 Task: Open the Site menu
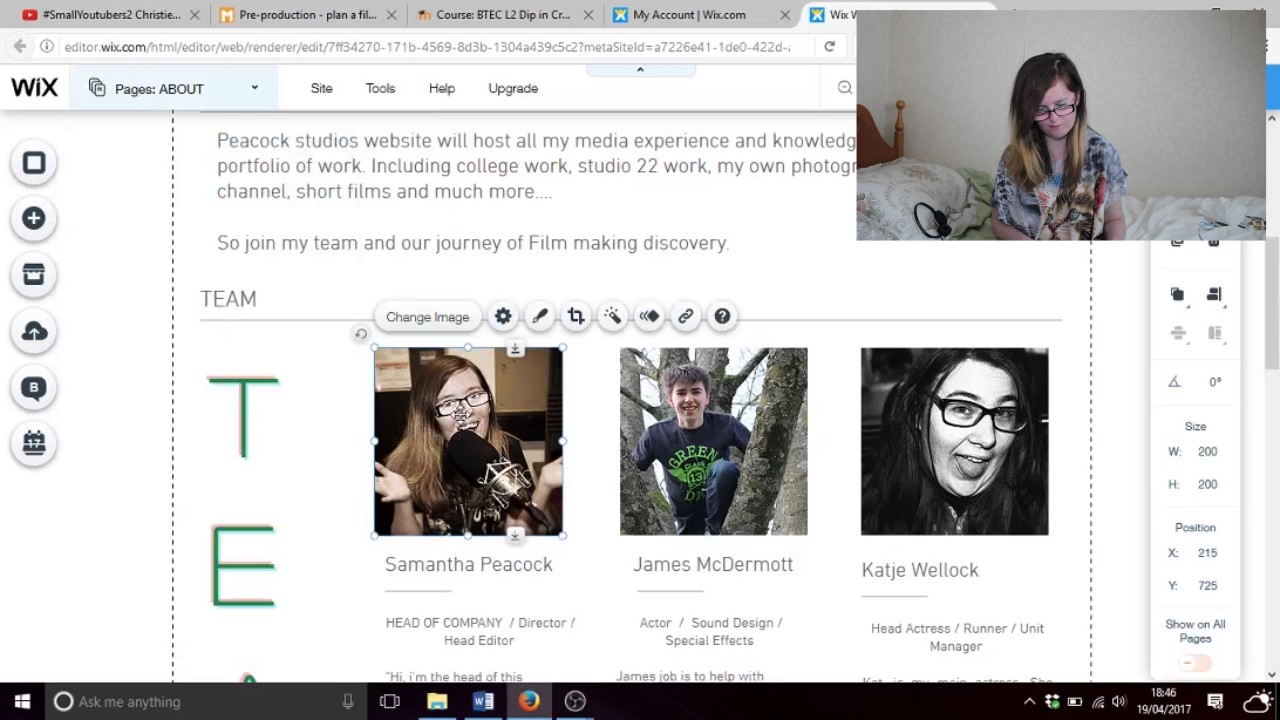pos(321,88)
